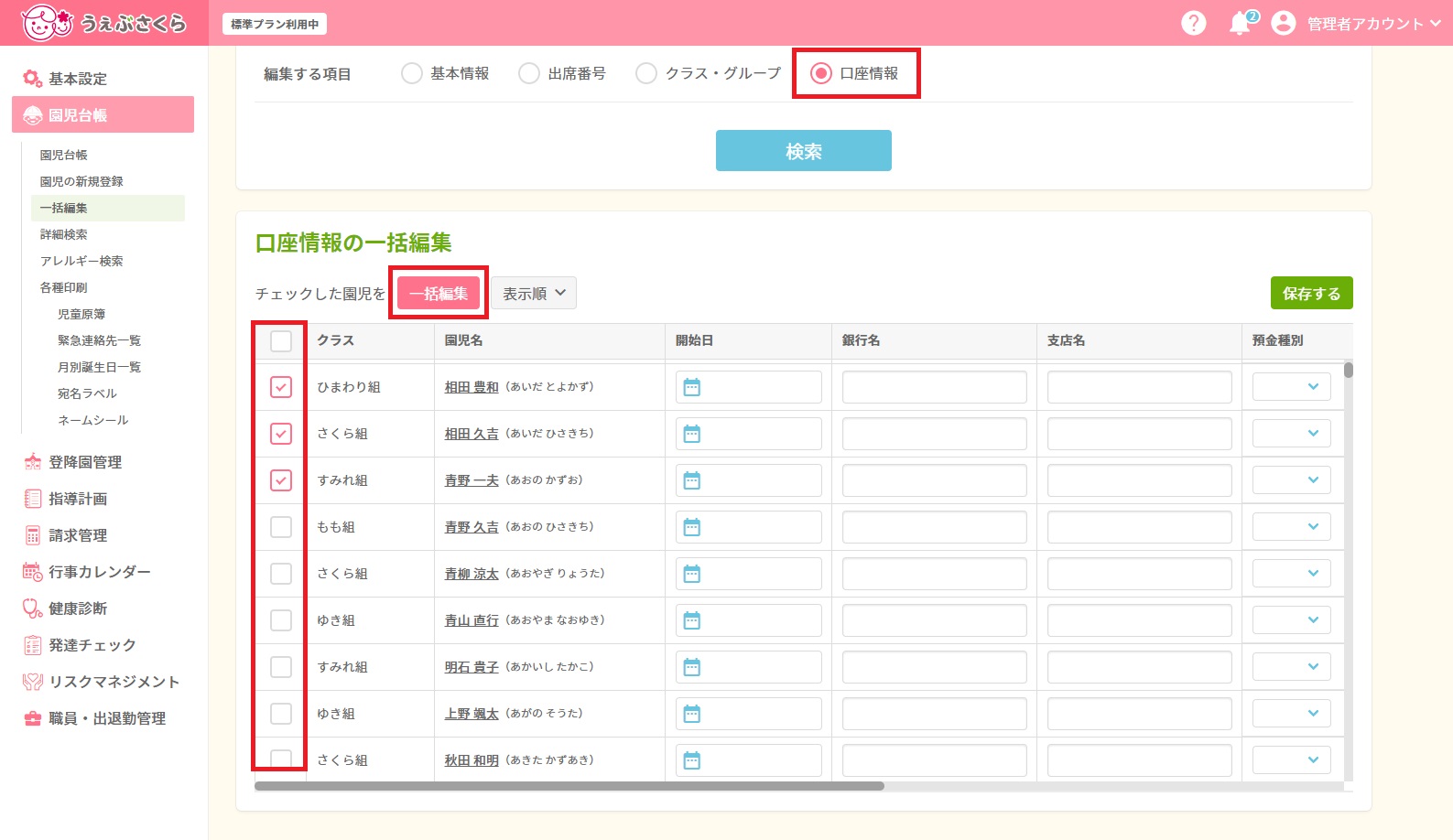Open the start date calendar for 青野 久吉
This screenshot has width=1453, height=840.
(692, 527)
